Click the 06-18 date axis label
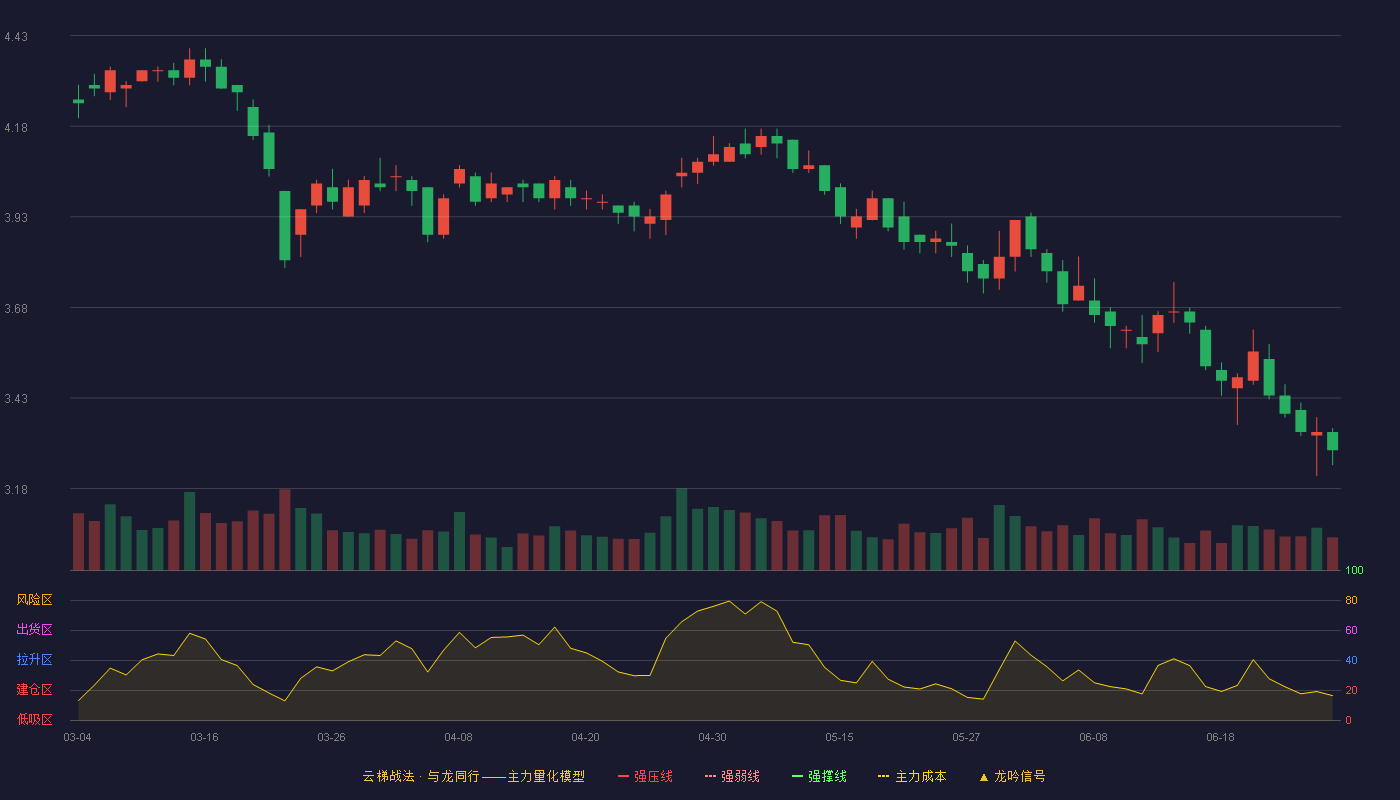 coord(1220,737)
